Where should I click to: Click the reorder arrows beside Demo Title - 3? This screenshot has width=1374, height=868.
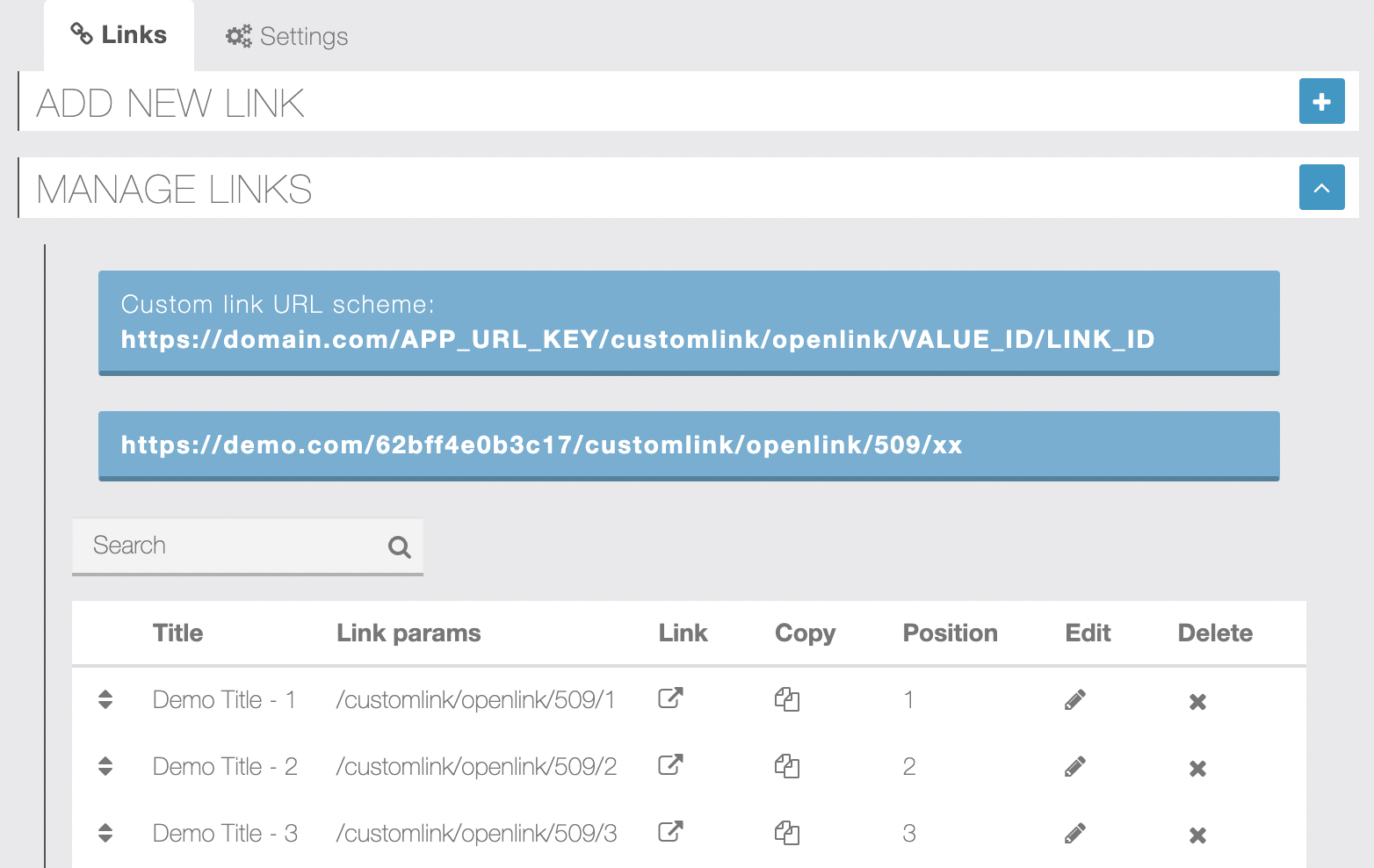(105, 832)
